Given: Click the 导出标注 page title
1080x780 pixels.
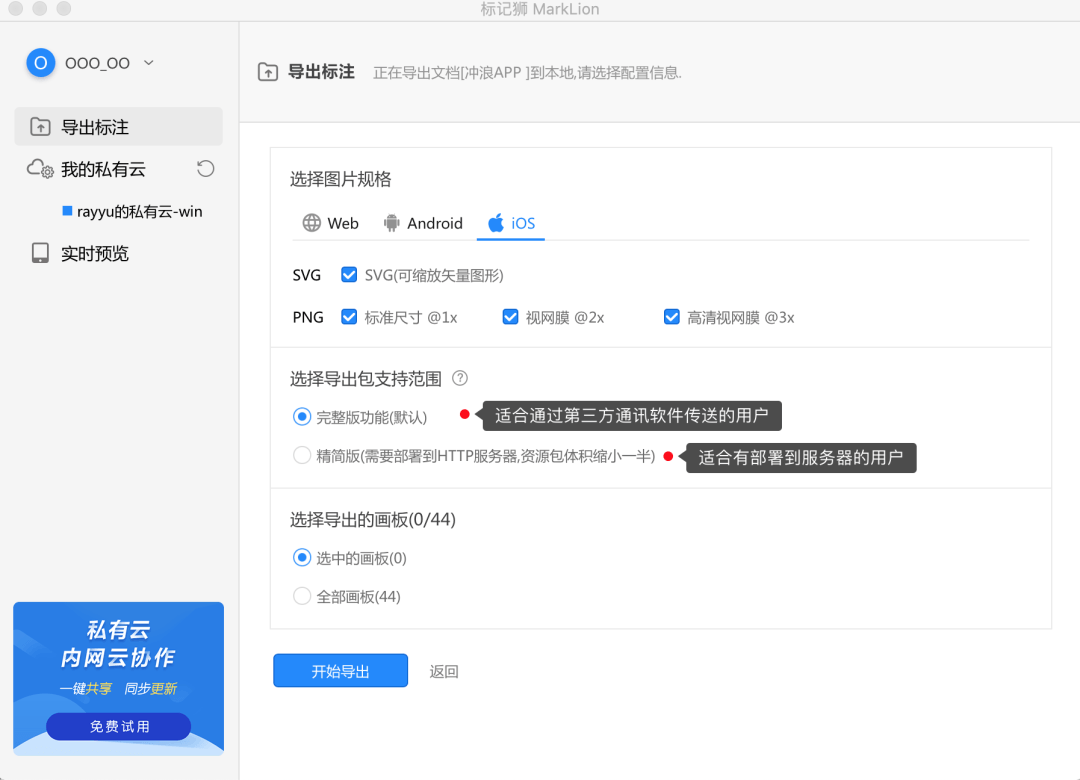Looking at the screenshot, I should tap(321, 72).
